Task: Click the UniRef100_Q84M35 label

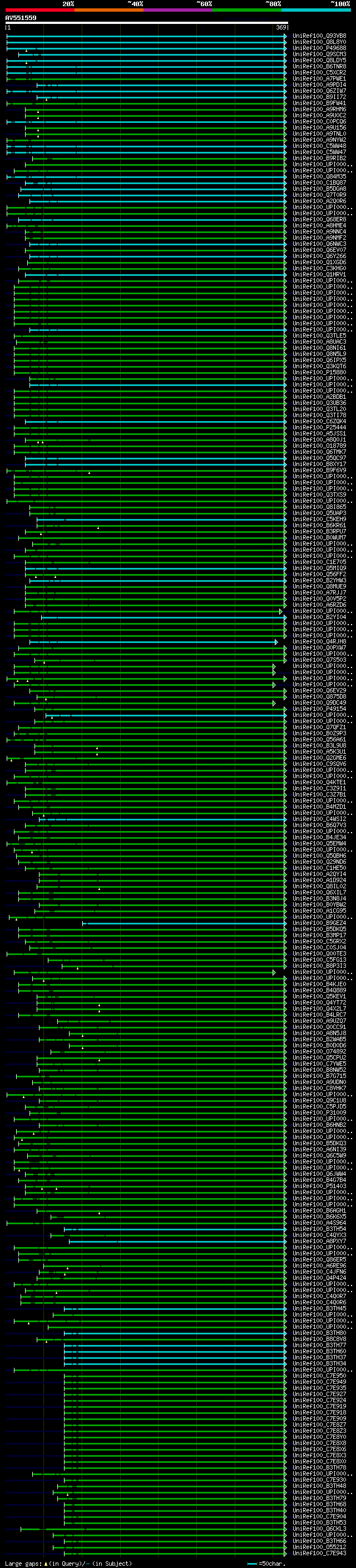Action: coord(319,176)
